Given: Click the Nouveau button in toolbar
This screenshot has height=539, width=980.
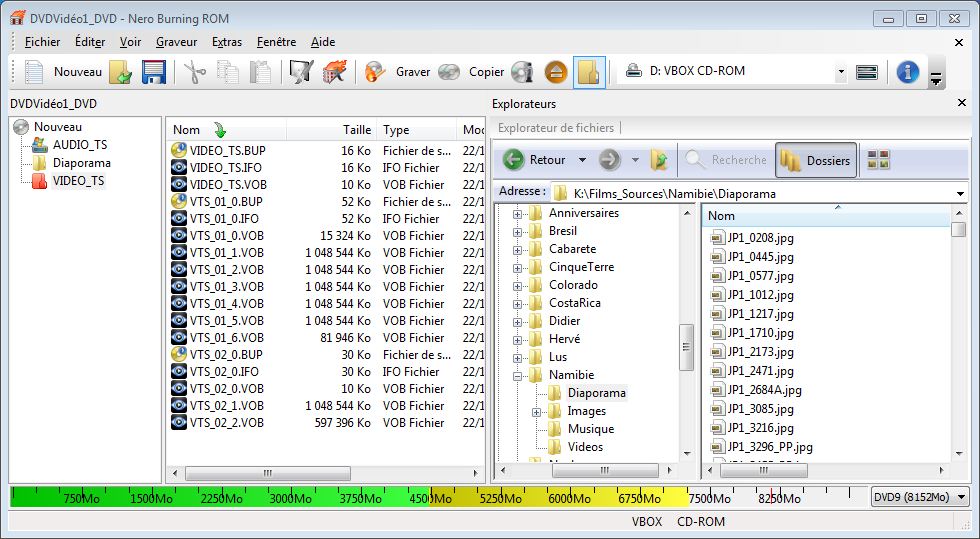Looking at the screenshot, I should pyautogui.click(x=63, y=72).
